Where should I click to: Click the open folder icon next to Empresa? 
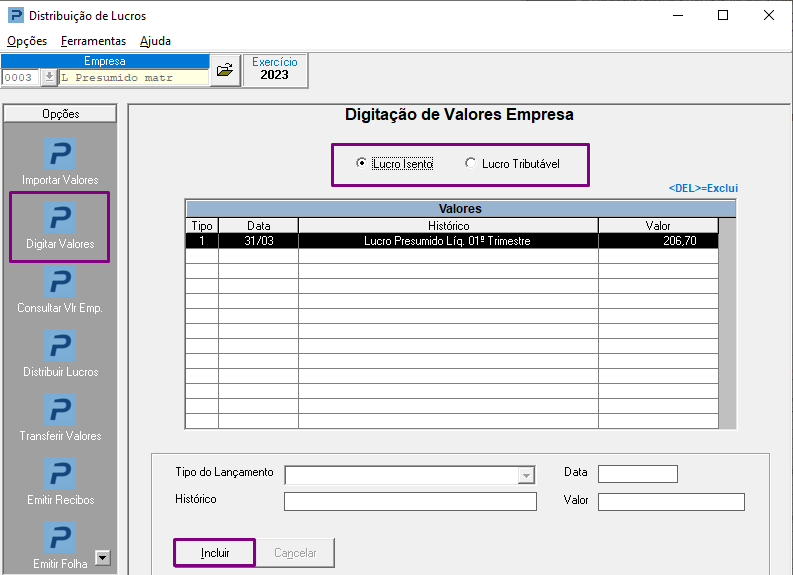click(225, 70)
